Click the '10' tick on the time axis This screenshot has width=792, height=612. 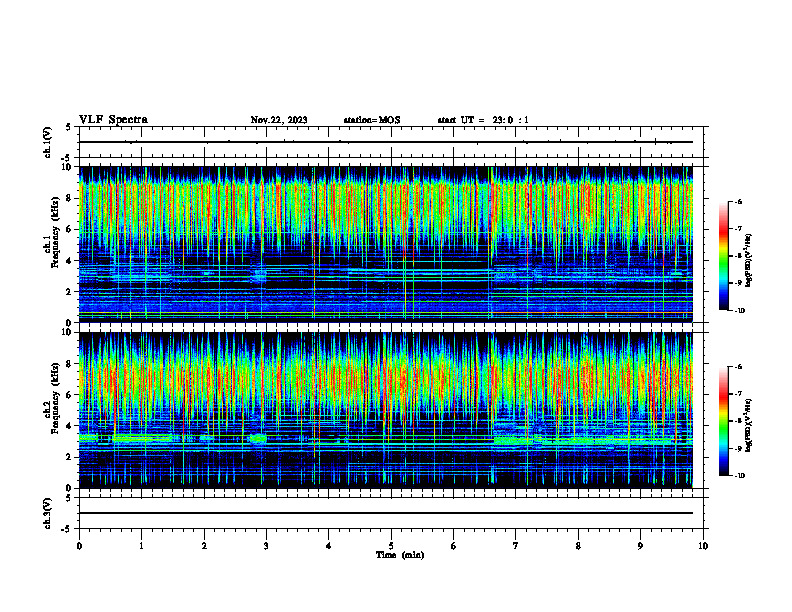coord(703,546)
